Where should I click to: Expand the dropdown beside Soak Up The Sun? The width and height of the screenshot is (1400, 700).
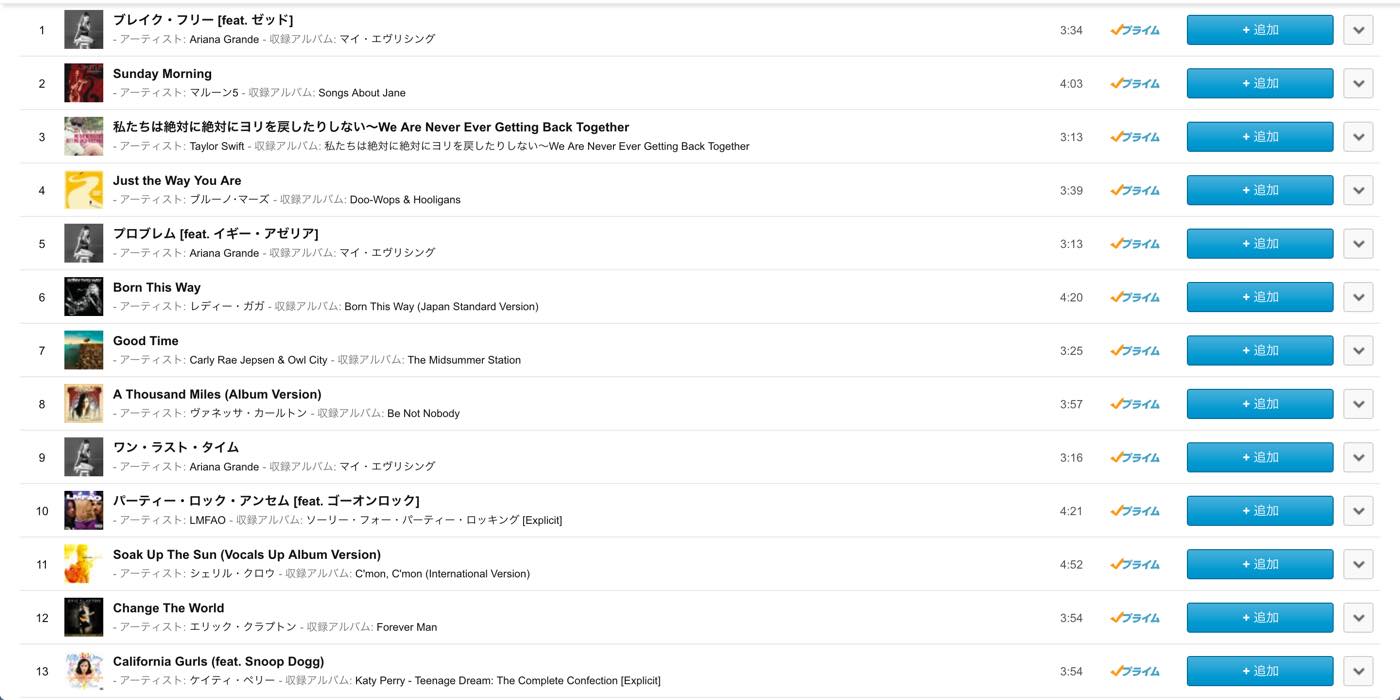(1358, 564)
